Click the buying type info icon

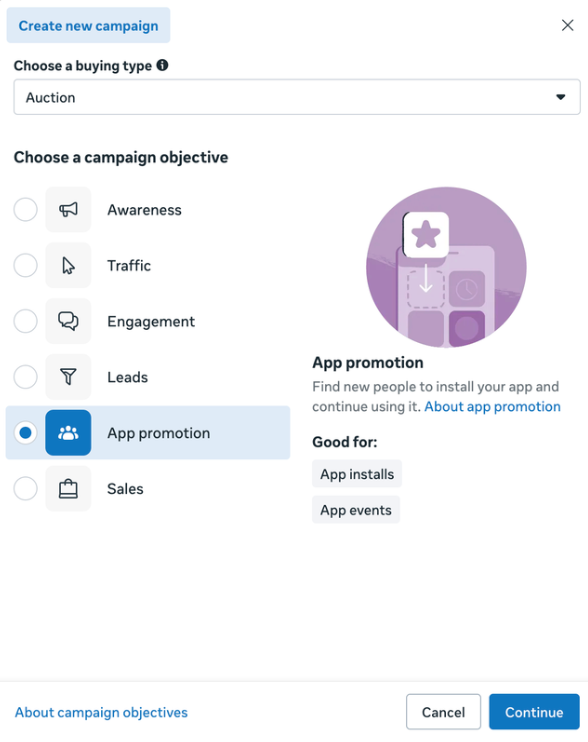pos(162,65)
